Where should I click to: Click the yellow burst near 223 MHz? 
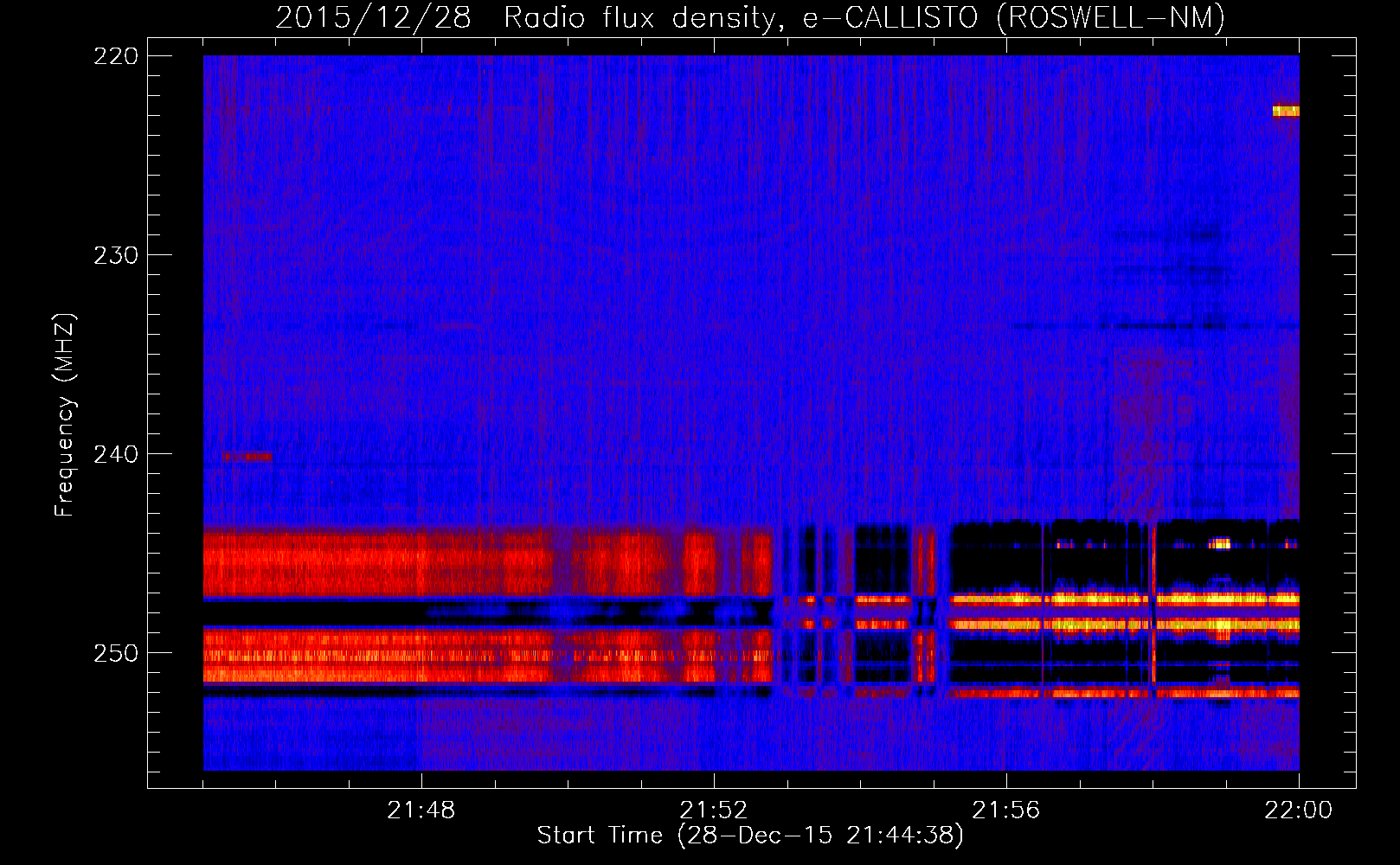[x=1286, y=111]
